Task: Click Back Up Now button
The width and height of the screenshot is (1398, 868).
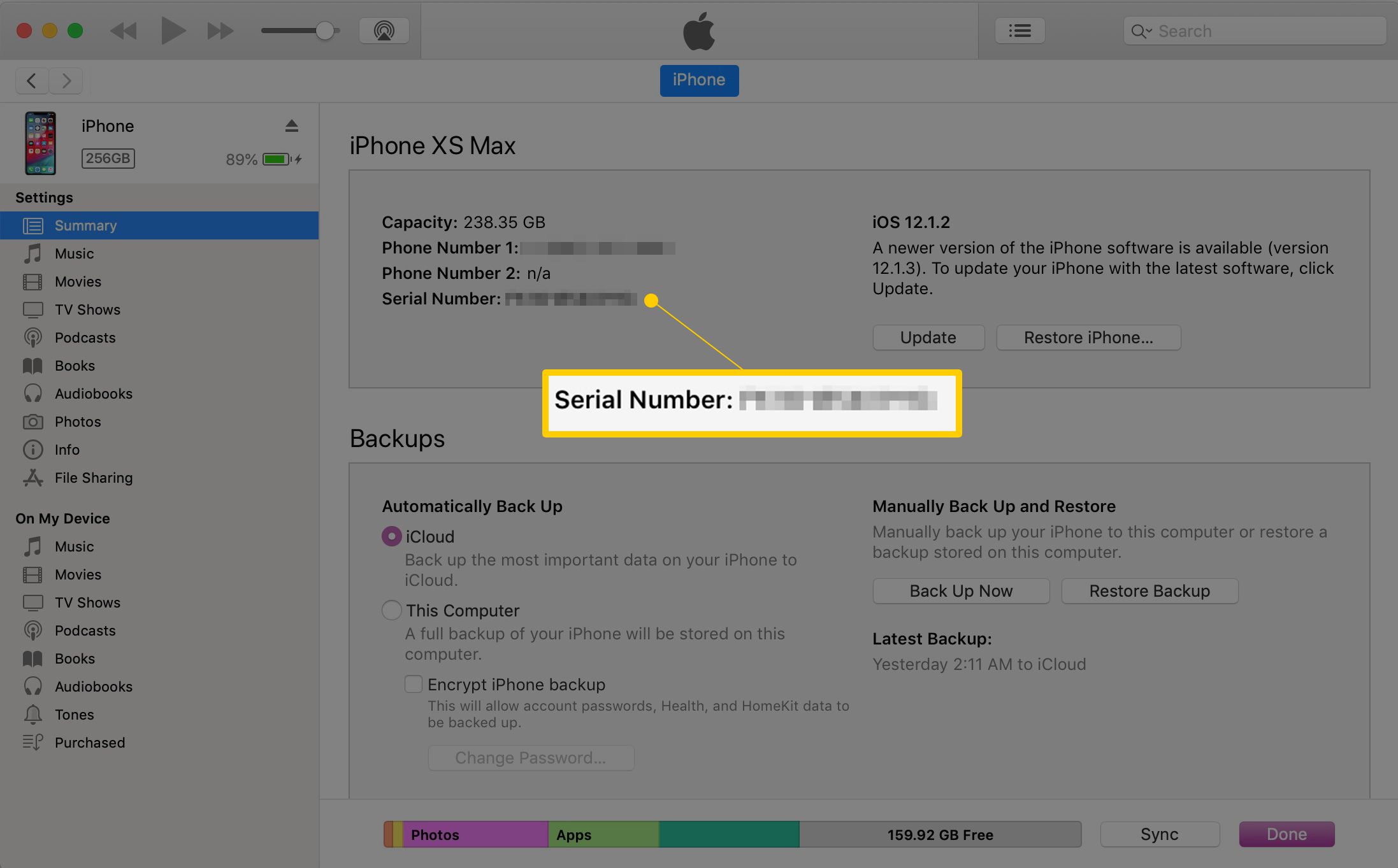Action: pyautogui.click(x=961, y=591)
